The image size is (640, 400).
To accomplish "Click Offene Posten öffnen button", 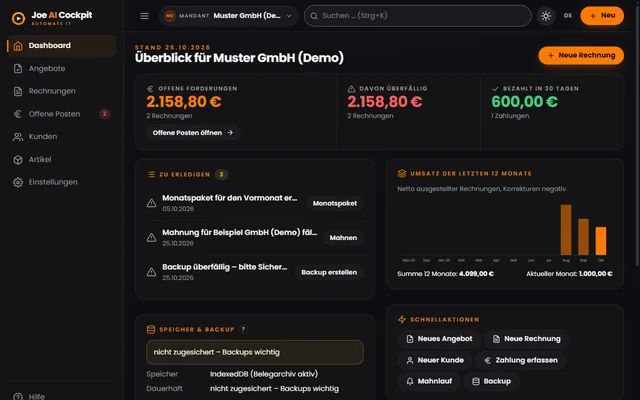I will [193, 133].
